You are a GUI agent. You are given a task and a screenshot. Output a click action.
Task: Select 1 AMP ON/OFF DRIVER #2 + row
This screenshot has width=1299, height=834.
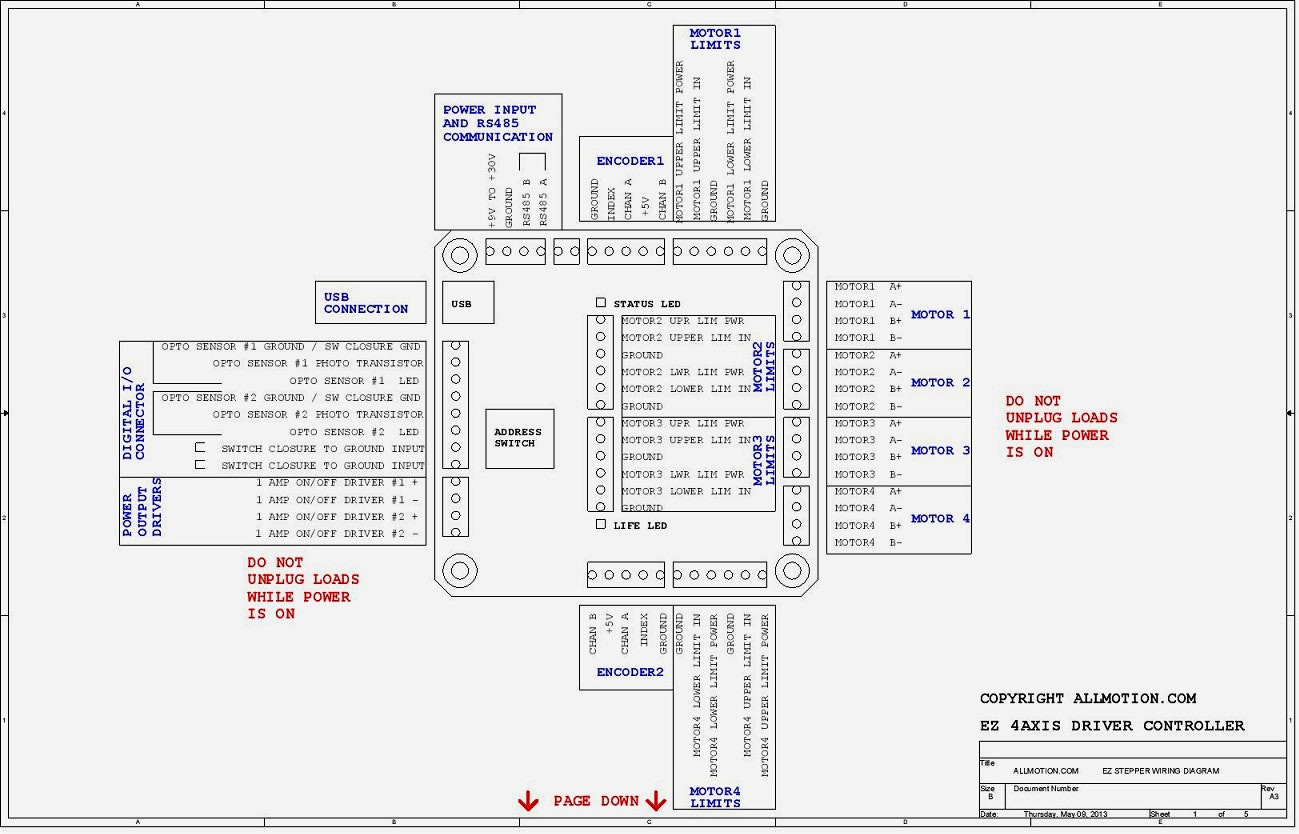click(x=337, y=517)
